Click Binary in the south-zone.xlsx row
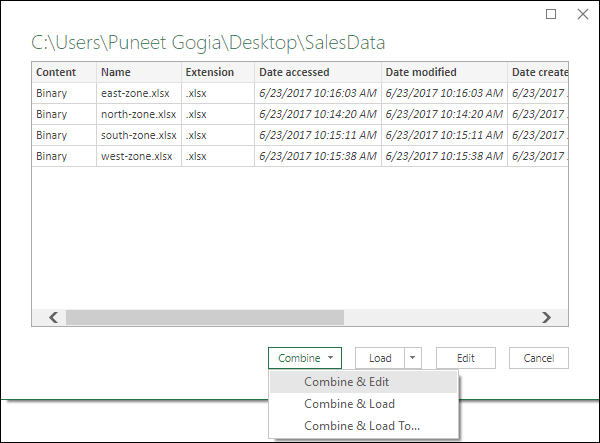Screen dimensions: 600x443 52,135
